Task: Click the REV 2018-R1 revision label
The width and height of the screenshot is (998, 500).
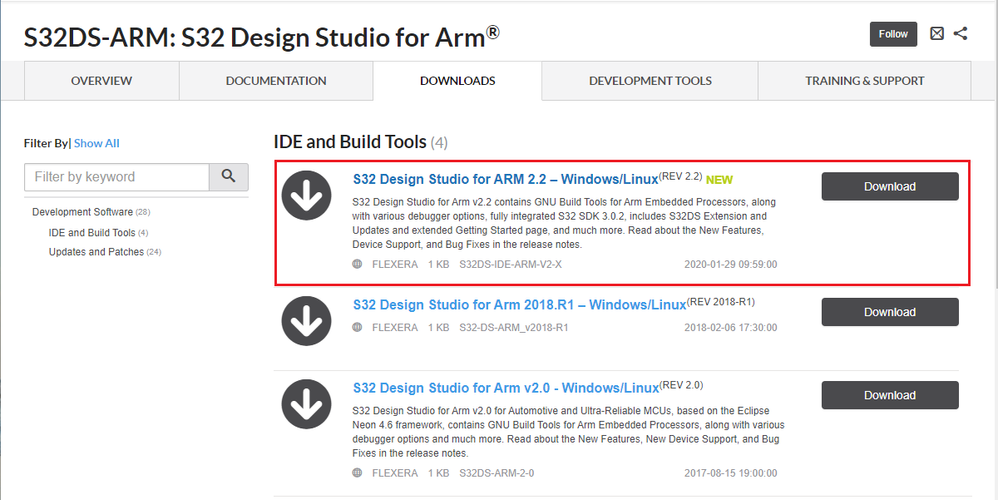Action: (x=721, y=302)
